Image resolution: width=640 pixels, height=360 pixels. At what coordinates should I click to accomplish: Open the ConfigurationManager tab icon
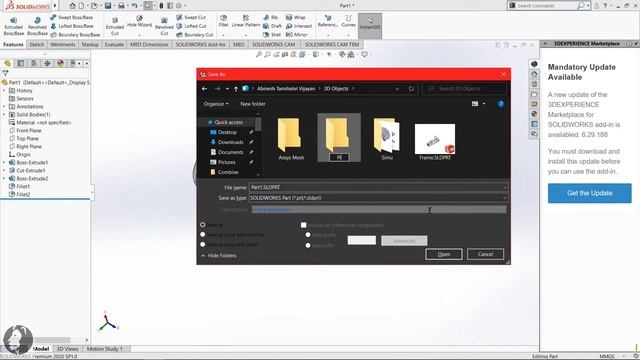pos(34,63)
